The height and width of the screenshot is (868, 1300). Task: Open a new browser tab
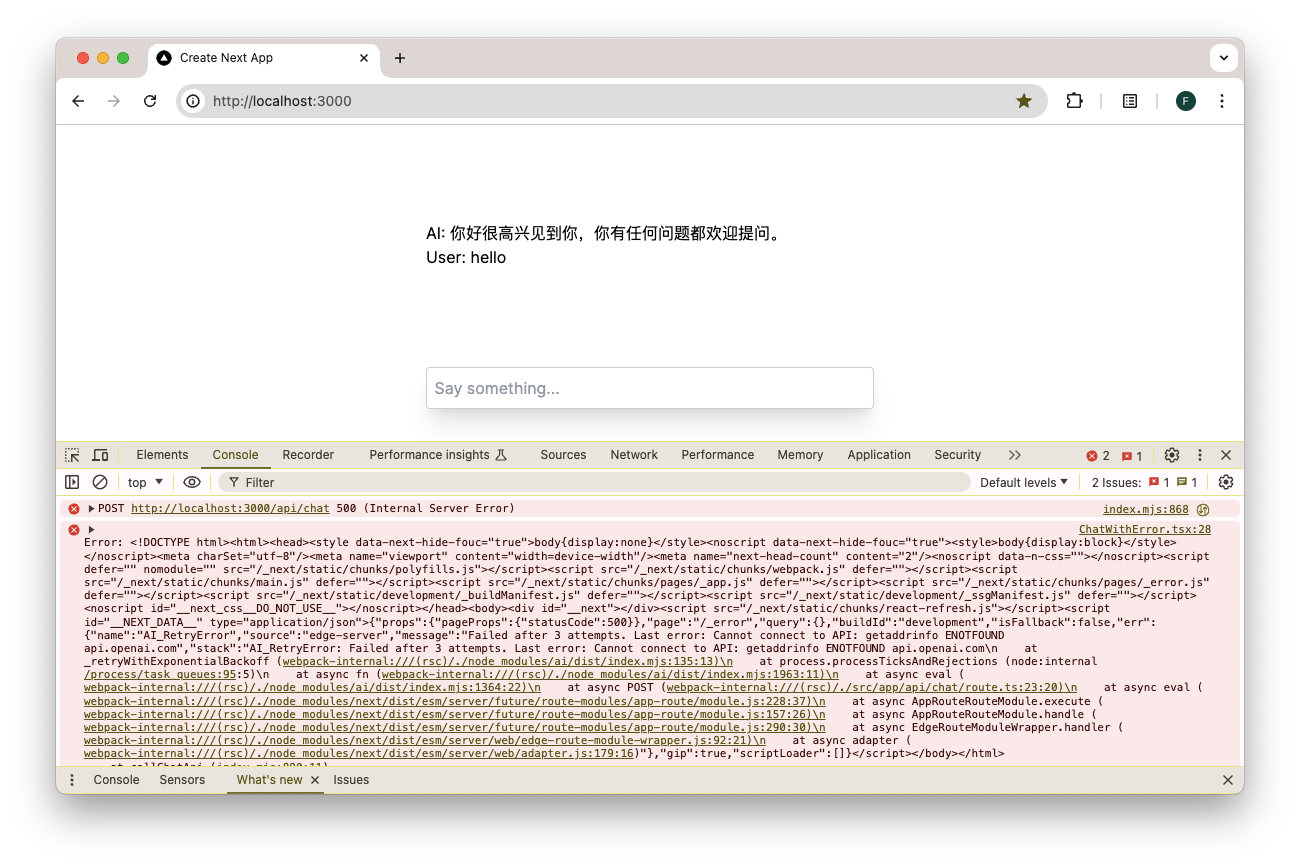coord(400,58)
